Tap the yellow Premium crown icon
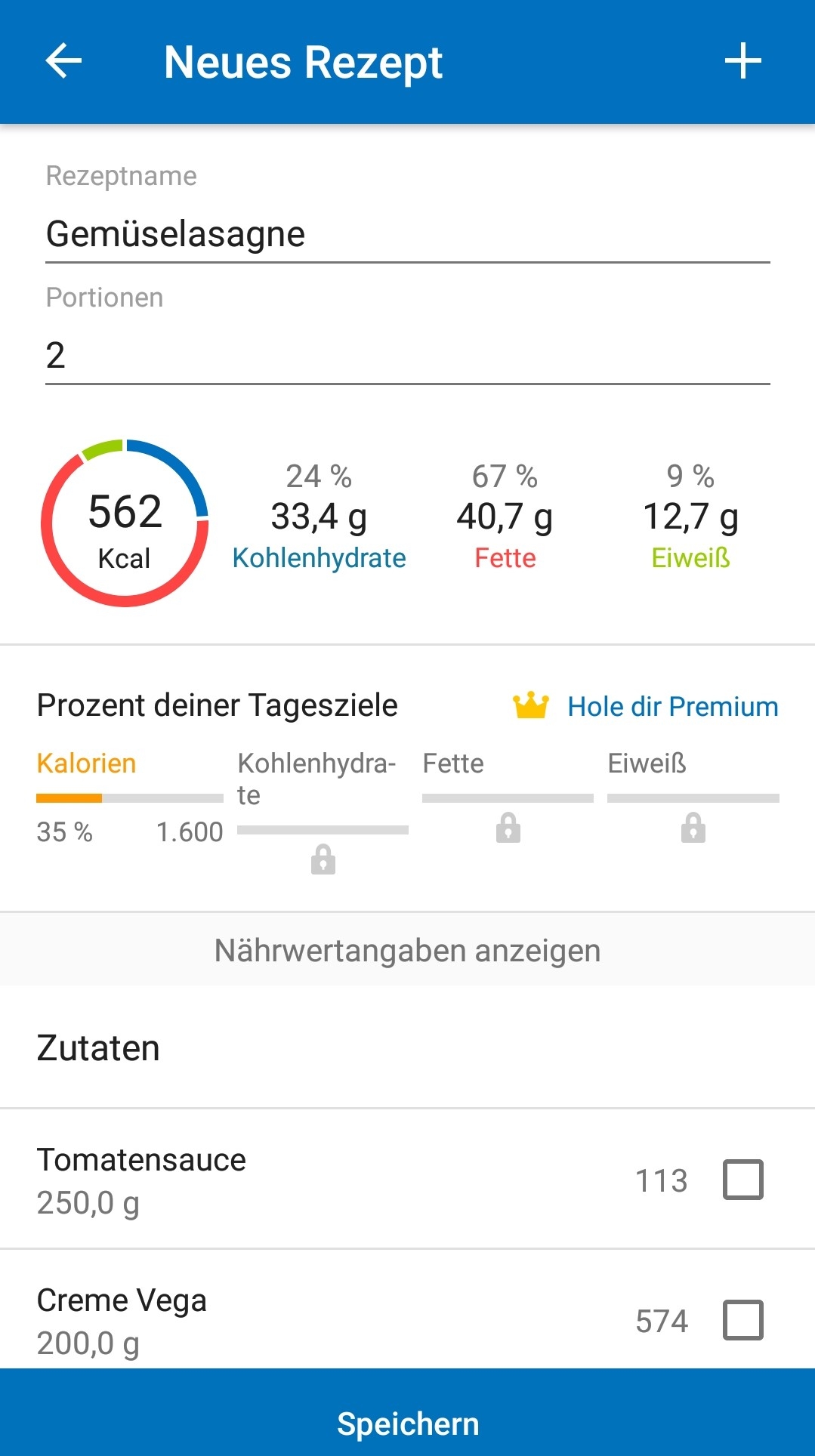 530,705
